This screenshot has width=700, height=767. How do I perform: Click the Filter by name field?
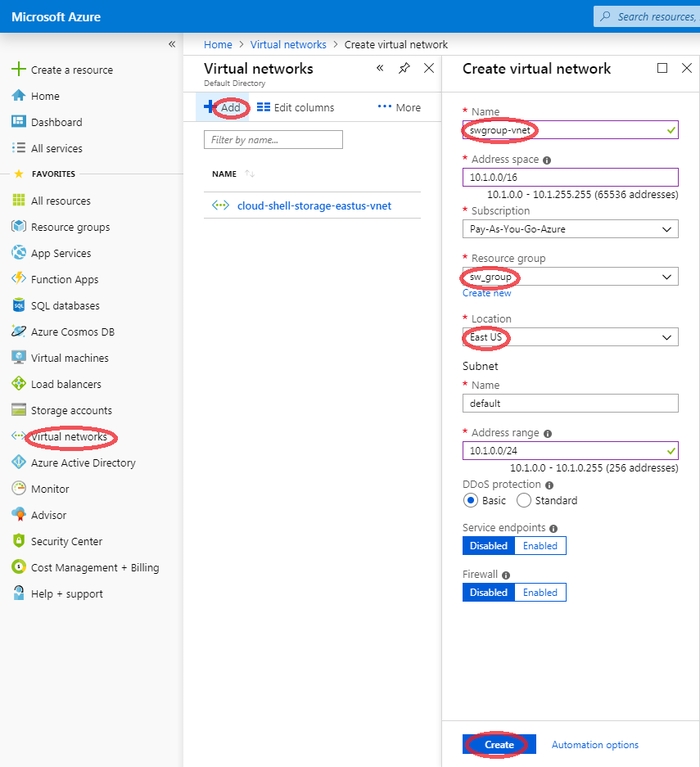click(x=273, y=140)
